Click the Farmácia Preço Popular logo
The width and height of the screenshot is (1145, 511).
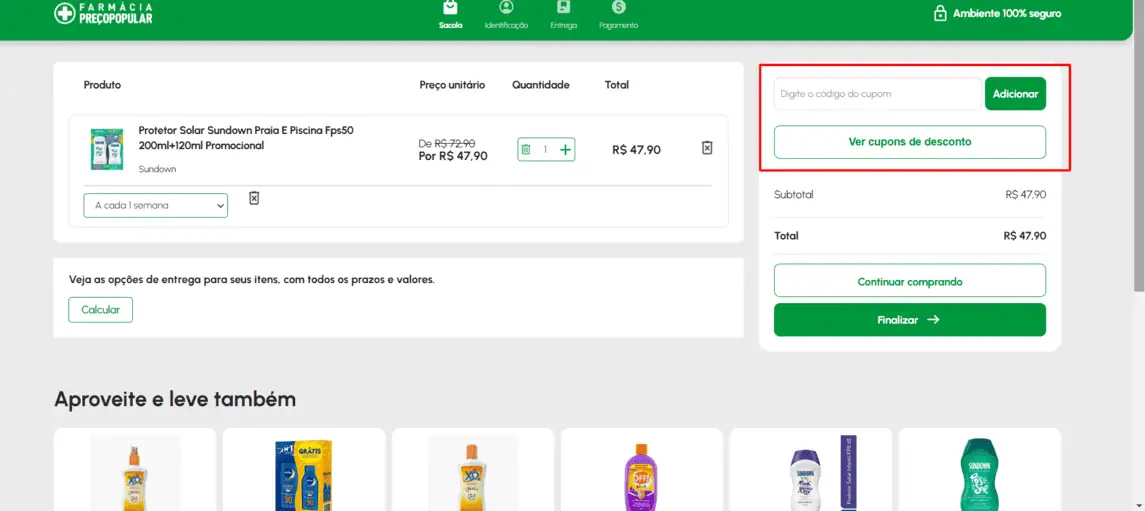[103, 13]
